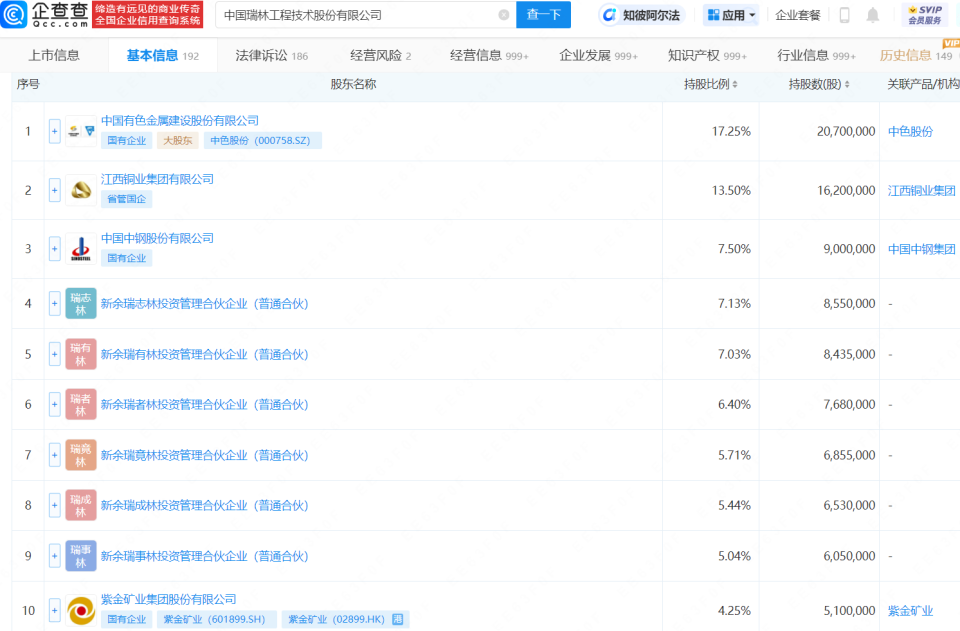Viewport: 960px width, 631px height.
Task: Expand row 8 新余瑞成林 plus button
Action: (x=54, y=506)
